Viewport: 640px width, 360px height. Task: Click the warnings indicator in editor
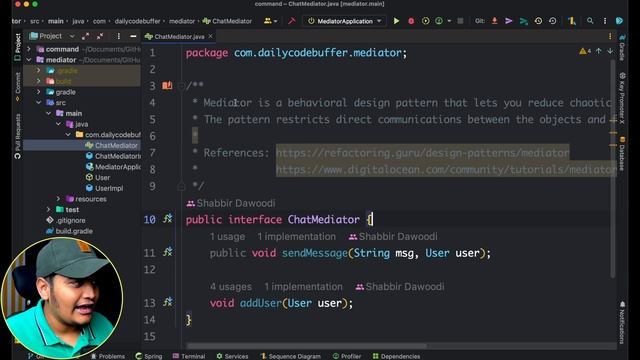coord(585,51)
